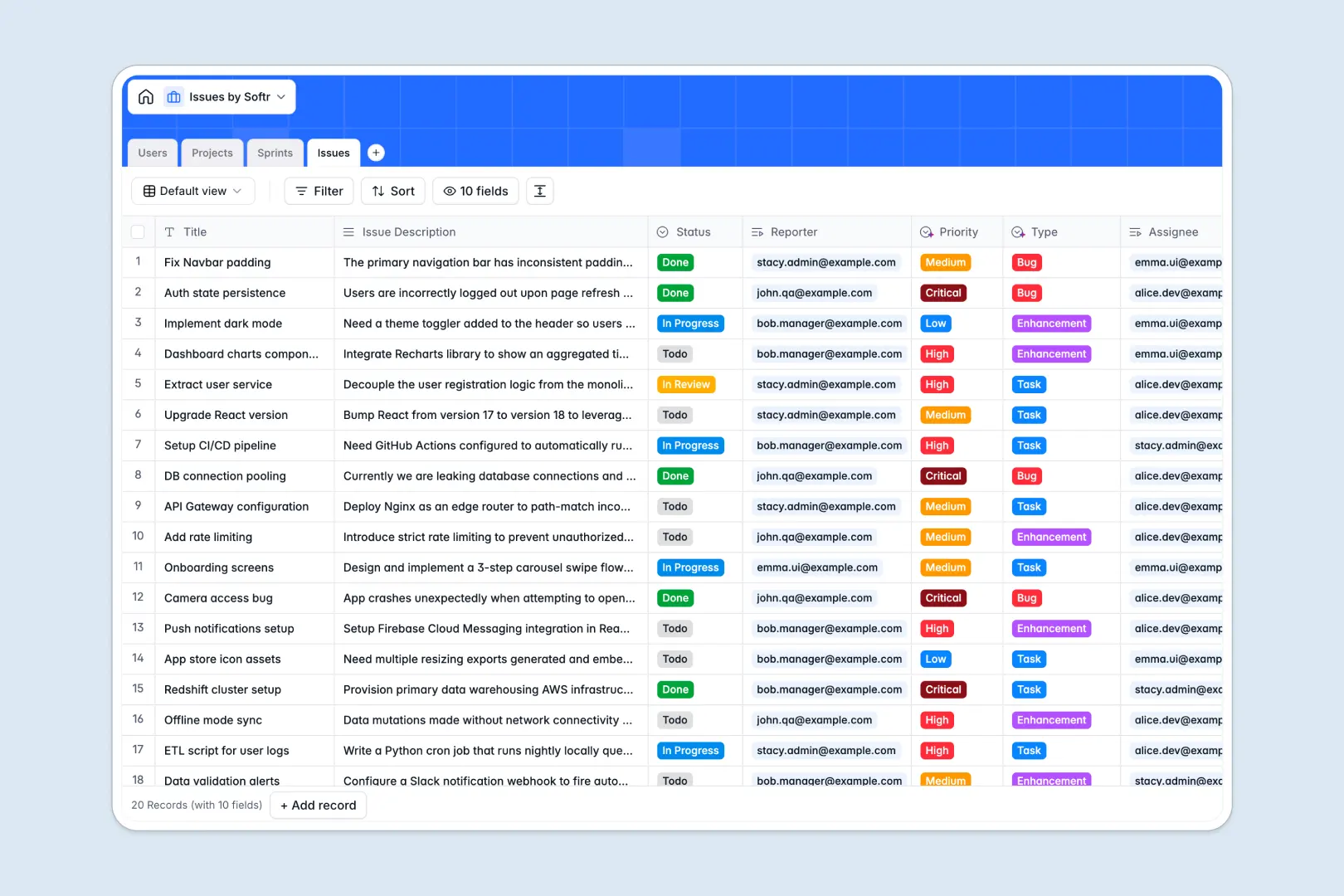Click the plus button to add a new table

pos(376,153)
